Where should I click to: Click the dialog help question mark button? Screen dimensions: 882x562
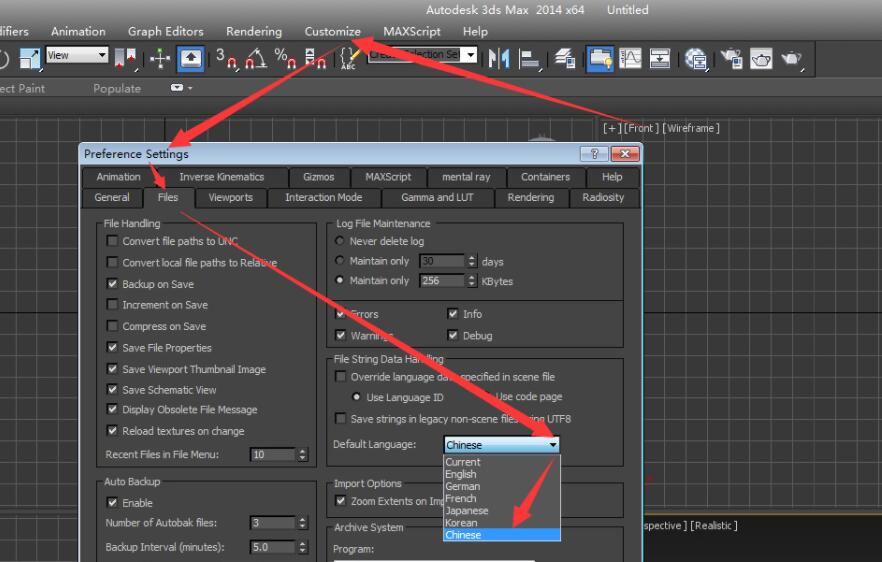coord(594,154)
